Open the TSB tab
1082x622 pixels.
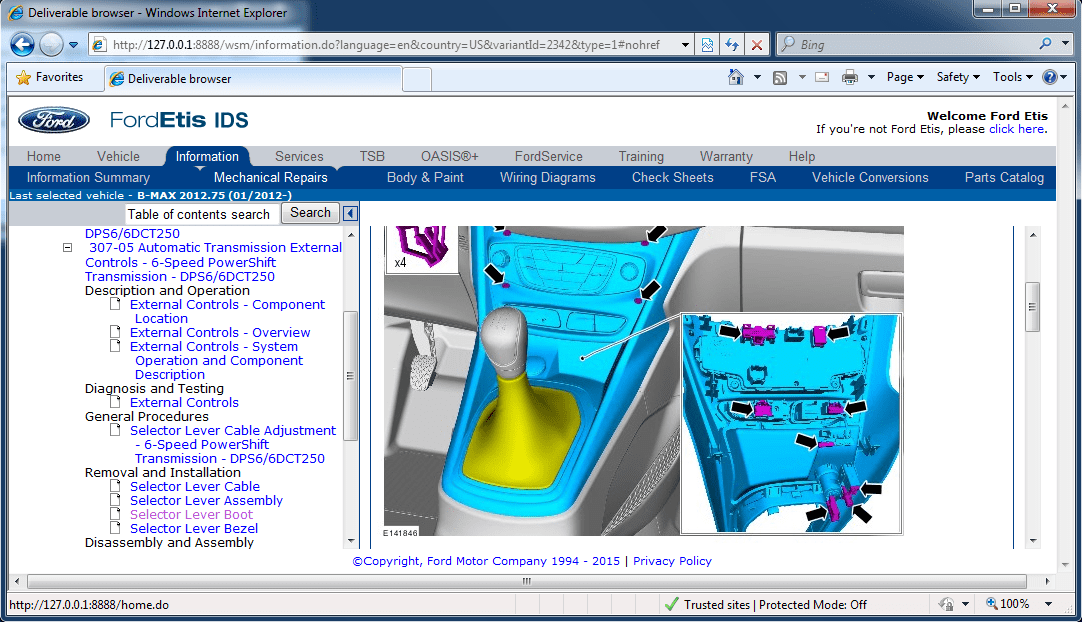coord(372,157)
